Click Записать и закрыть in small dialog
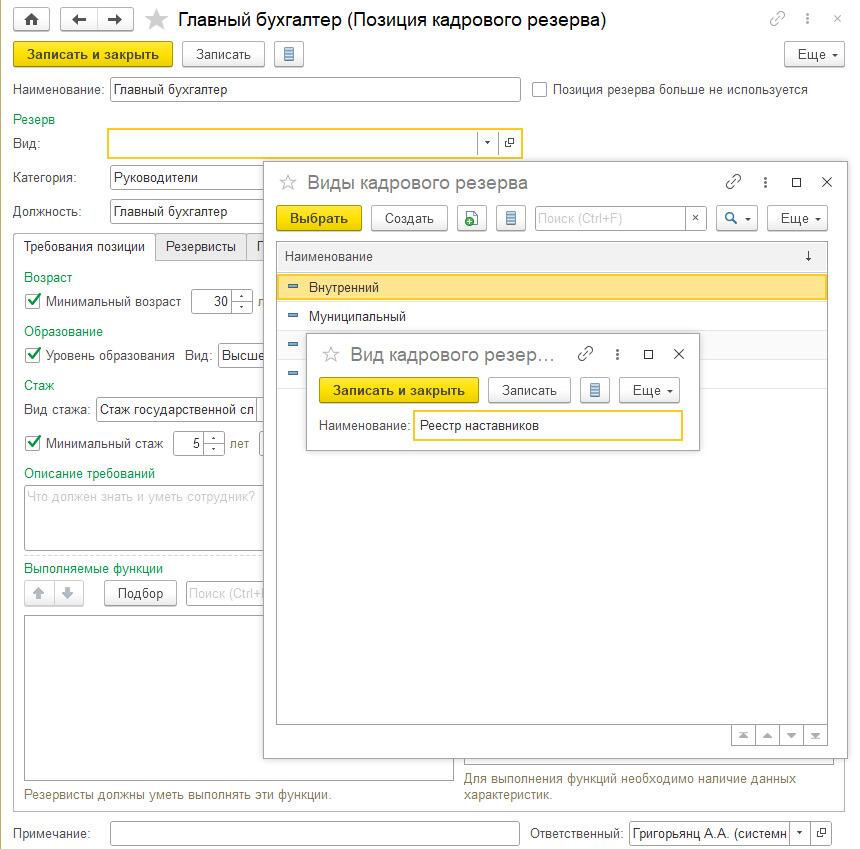Screen dimensions: 860x849 (x=398, y=390)
